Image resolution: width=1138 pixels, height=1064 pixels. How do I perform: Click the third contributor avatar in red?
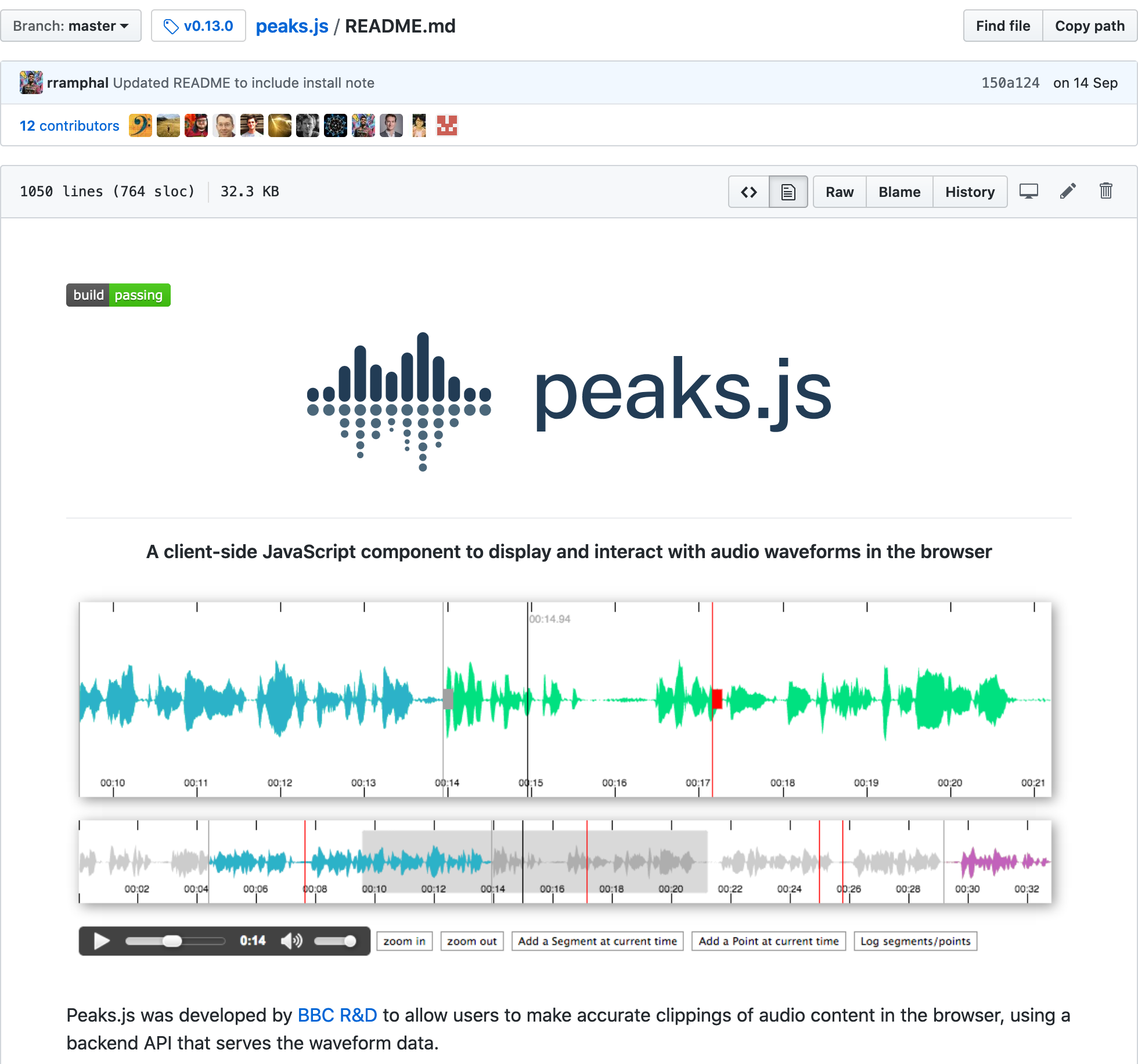coord(196,125)
